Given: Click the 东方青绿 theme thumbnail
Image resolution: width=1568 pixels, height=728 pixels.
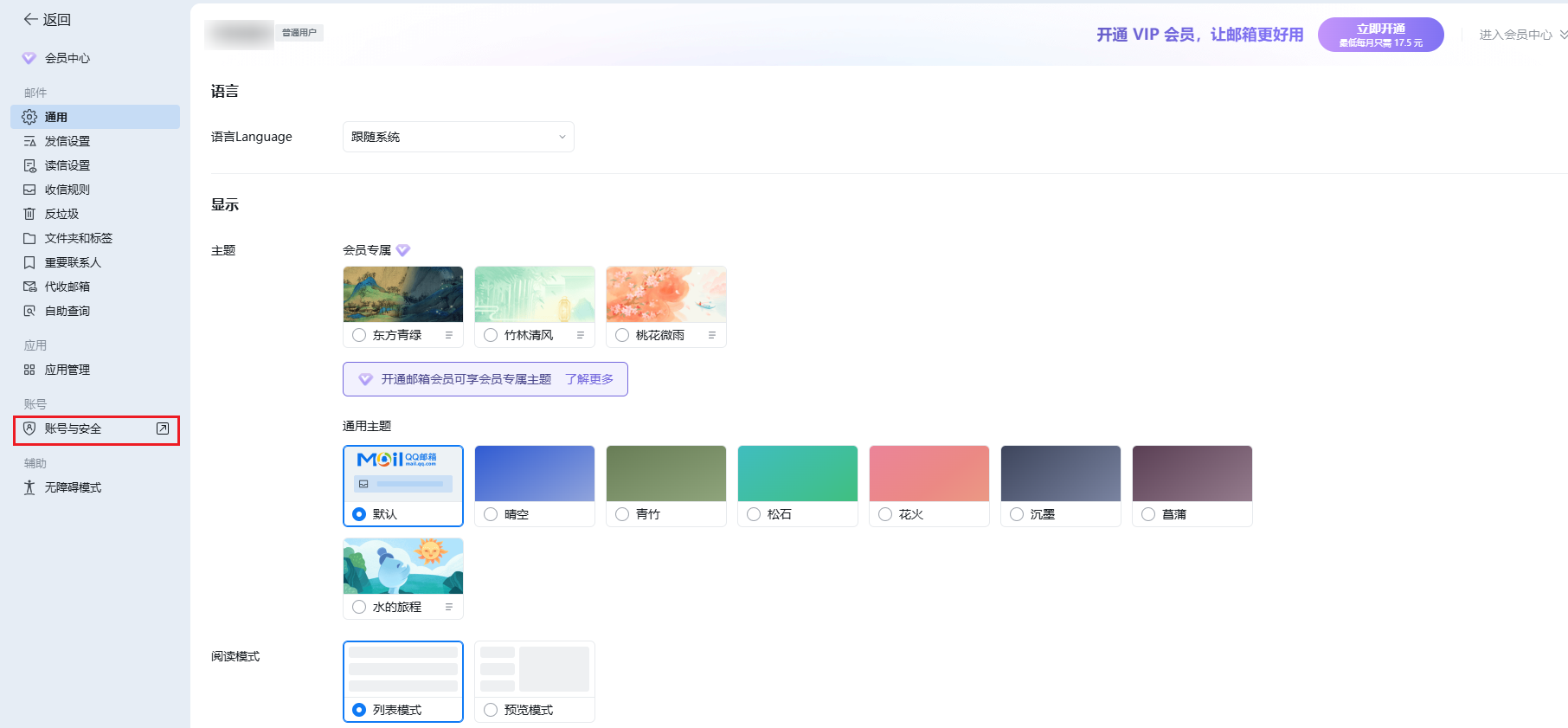Looking at the screenshot, I should 403,294.
